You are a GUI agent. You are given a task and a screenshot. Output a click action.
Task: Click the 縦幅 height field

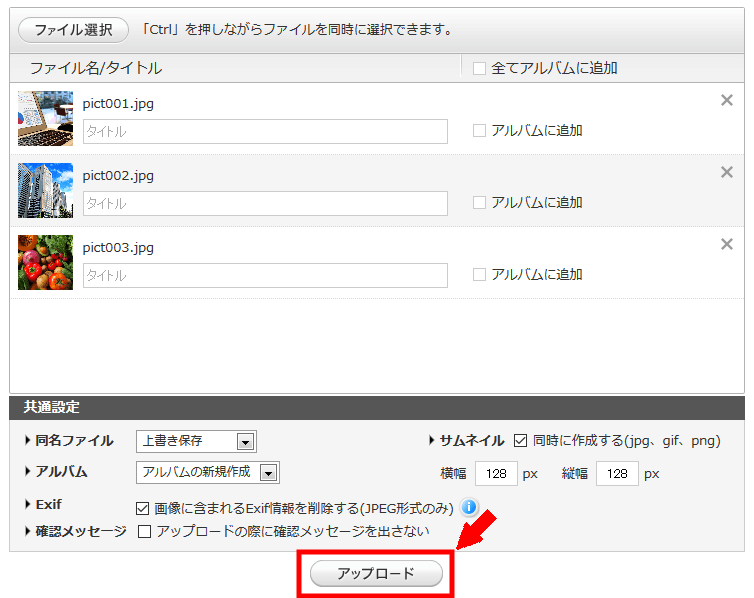[617, 473]
